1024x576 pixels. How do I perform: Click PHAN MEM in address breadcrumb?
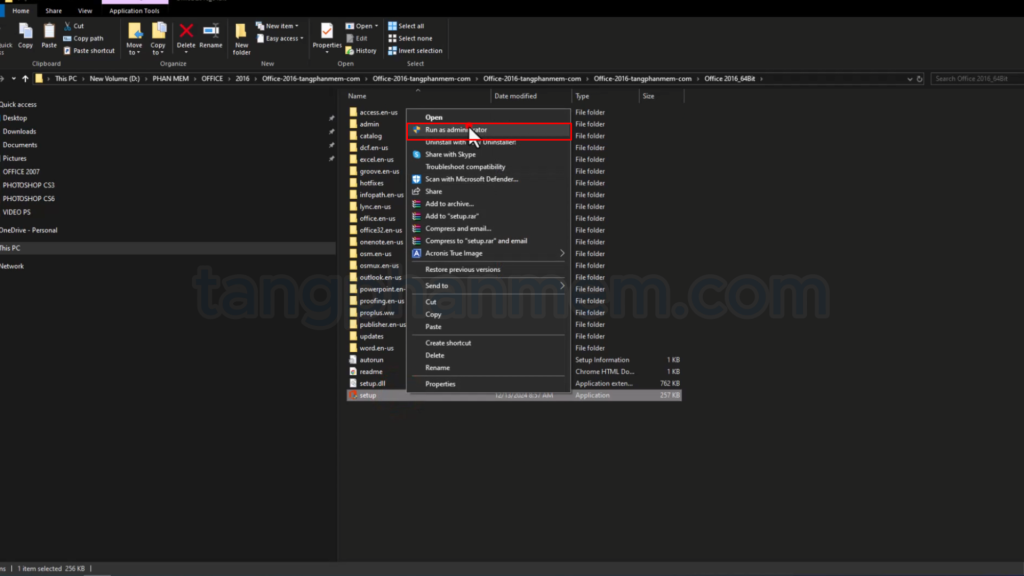click(x=170, y=78)
